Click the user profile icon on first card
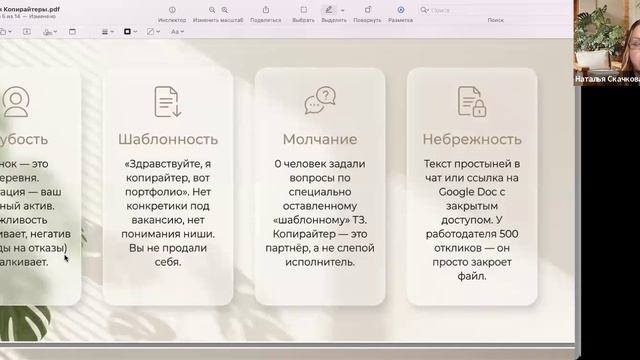640x360 pixels. pyautogui.click(x=16, y=102)
